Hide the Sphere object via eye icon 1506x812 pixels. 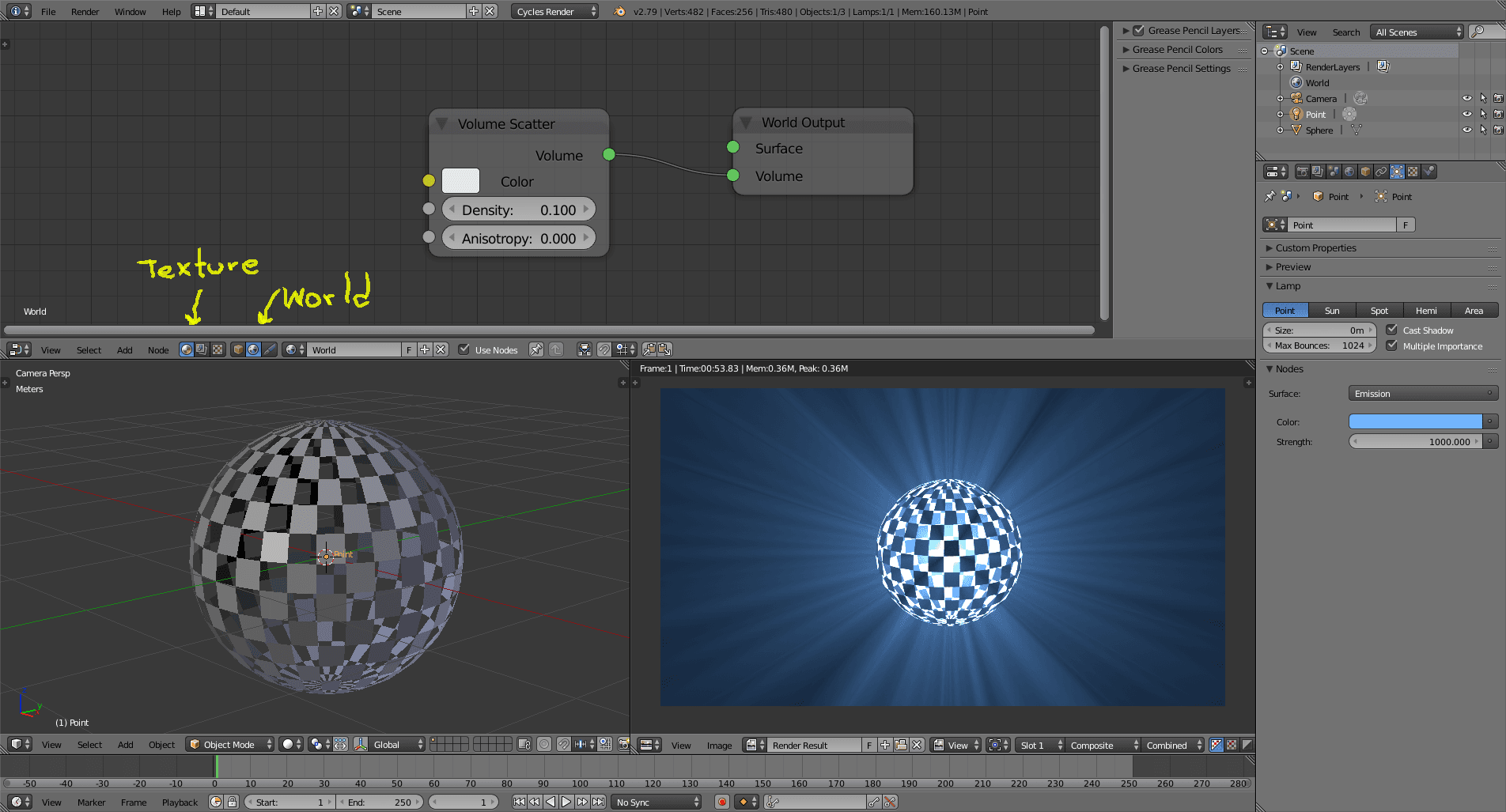pyautogui.click(x=1467, y=130)
